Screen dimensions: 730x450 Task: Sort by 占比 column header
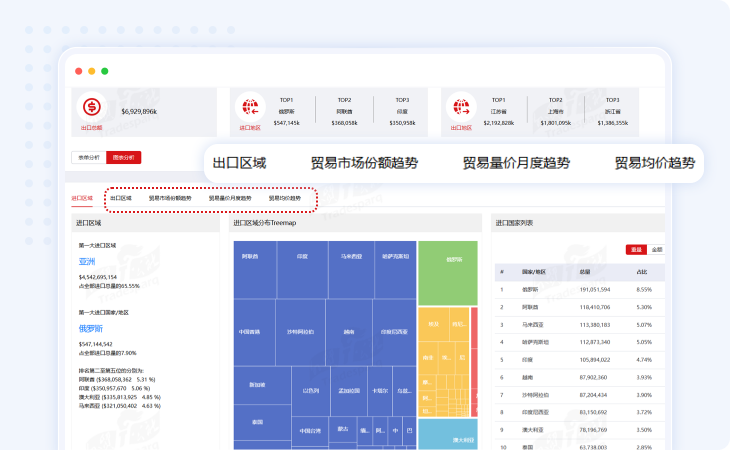643,271
